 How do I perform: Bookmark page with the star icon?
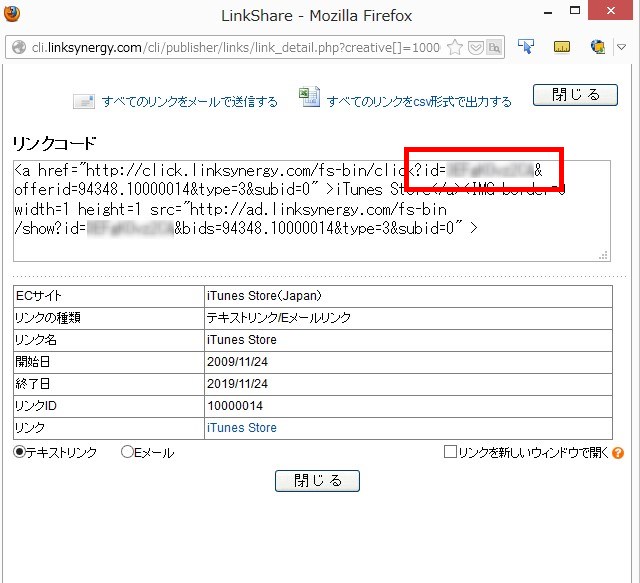click(455, 47)
